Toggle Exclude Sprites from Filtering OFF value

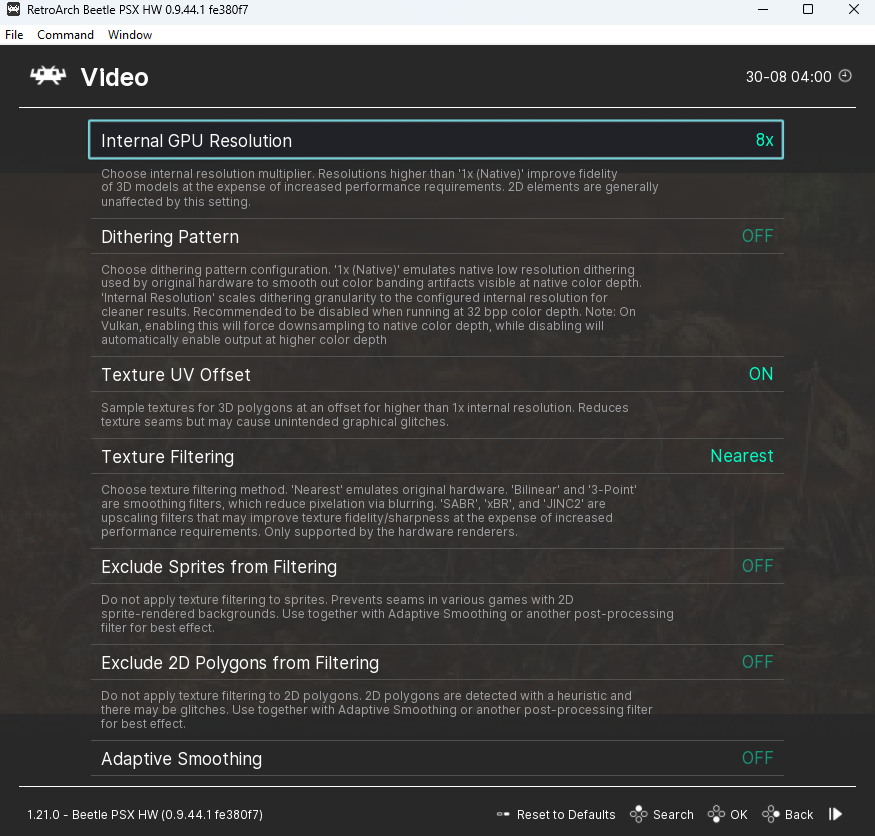pyautogui.click(x=757, y=566)
